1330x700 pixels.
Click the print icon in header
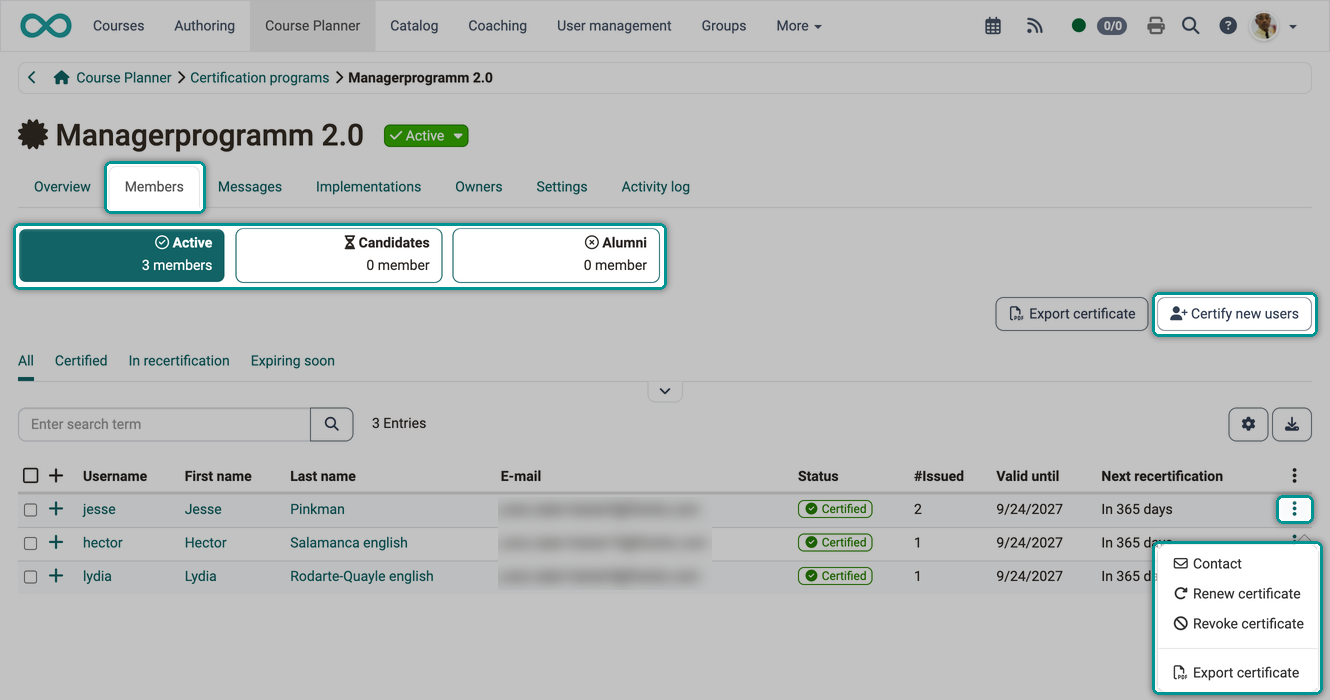pos(1156,26)
